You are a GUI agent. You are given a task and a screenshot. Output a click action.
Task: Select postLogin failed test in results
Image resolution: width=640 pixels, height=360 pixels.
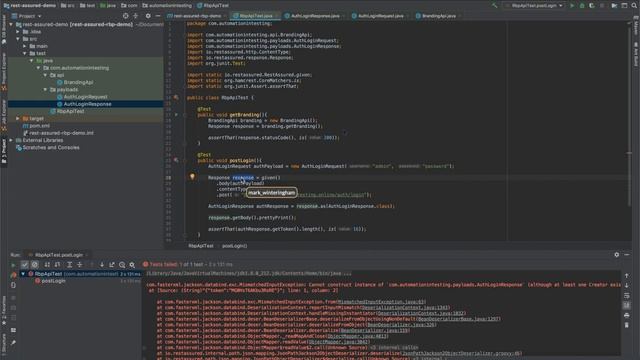(53, 281)
